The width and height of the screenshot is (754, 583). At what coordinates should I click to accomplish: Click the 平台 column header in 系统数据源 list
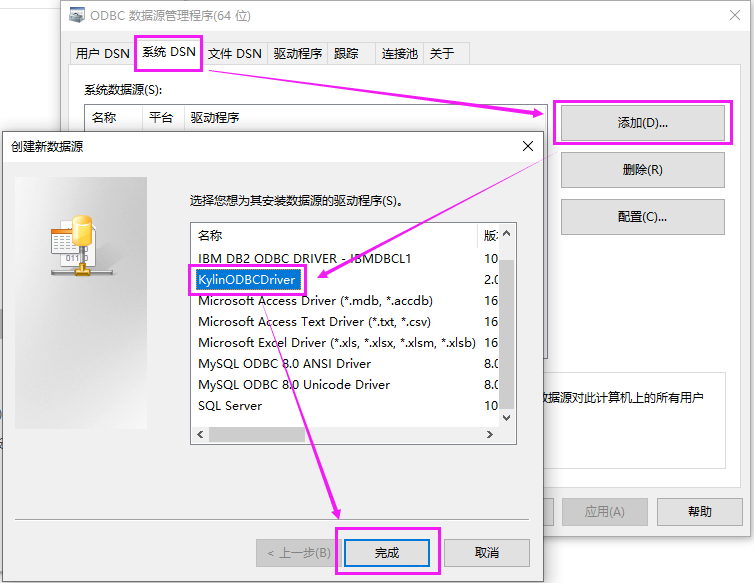(x=161, y=118)
